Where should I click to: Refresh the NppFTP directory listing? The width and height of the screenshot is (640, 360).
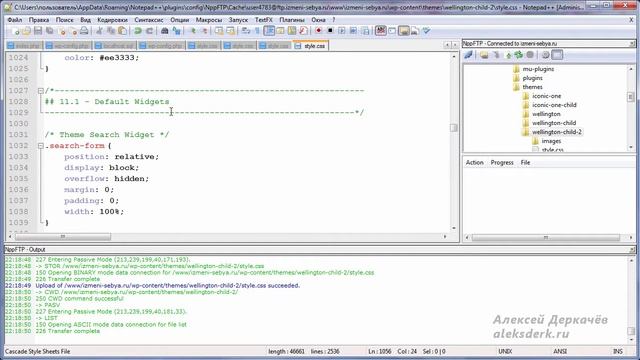click(518, 55)
